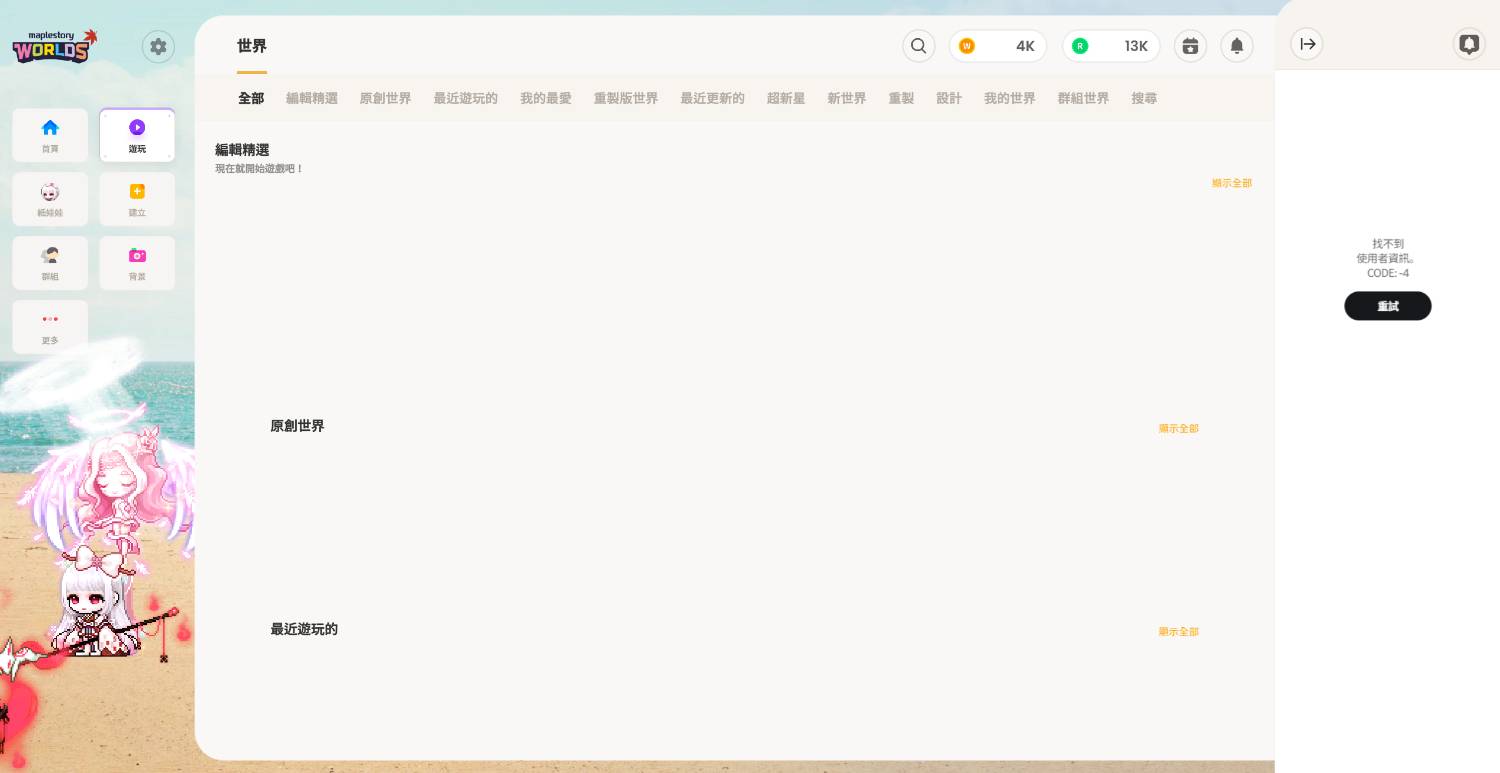
Task: Open the 最近遊玩的 tab
Action: point(466,98)
